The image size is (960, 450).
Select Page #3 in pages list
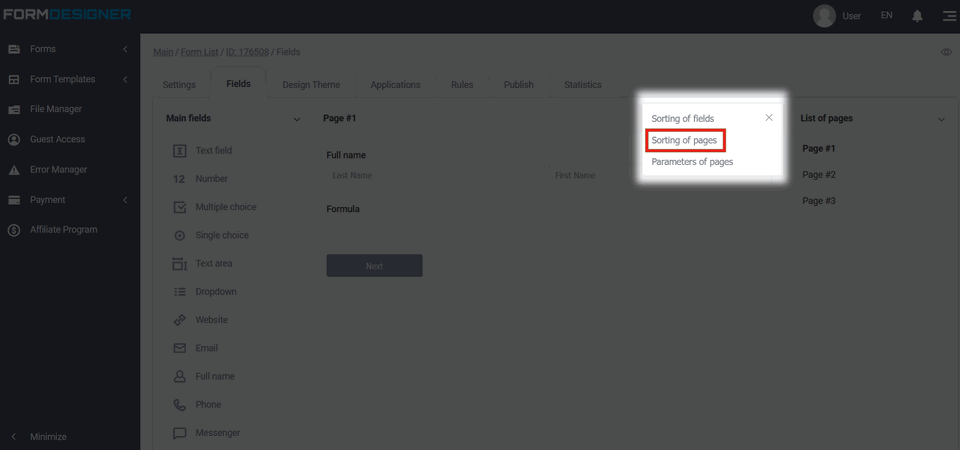pyautogui.click(x=819, y=201)
